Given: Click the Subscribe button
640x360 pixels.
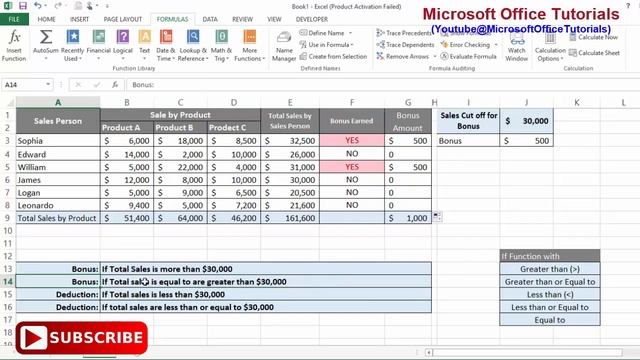Looking at the screenshot, I should [x=82, y=338].
